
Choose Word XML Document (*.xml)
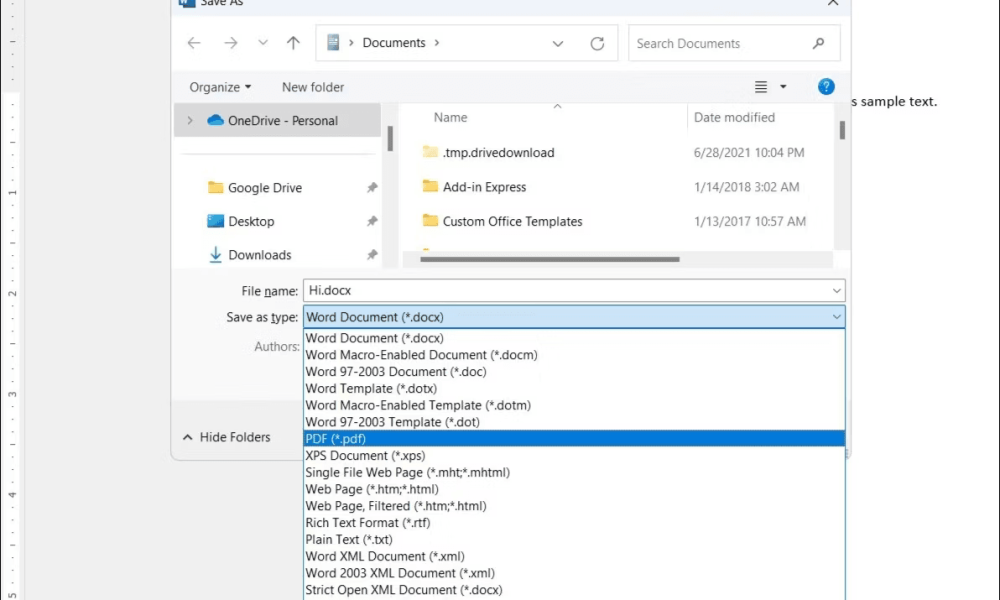click(x=574, y=556)
